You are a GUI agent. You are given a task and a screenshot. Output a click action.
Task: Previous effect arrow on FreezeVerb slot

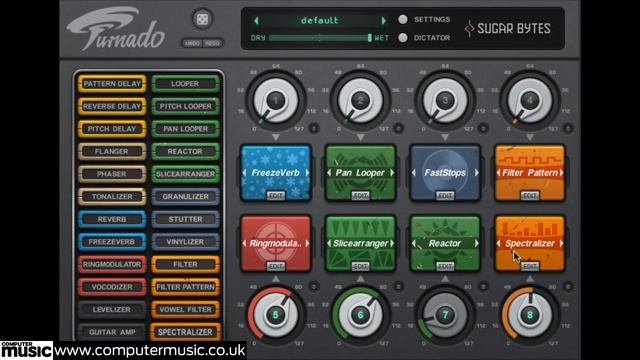(x=244, y=173)
